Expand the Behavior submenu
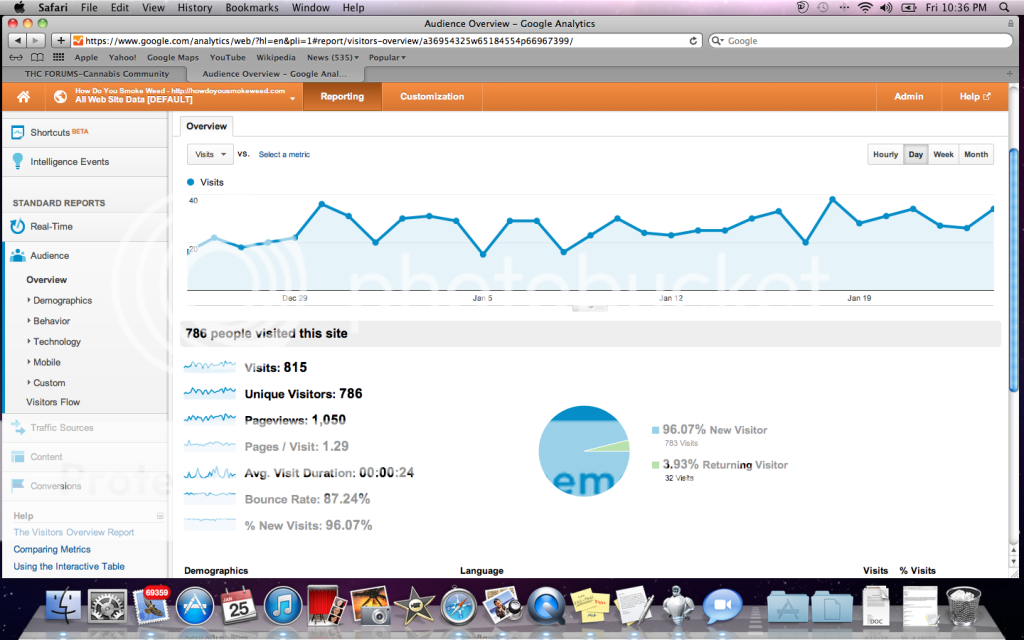Image resolution: width=1024 pixels, height=640 pixels. coord(29,321)
